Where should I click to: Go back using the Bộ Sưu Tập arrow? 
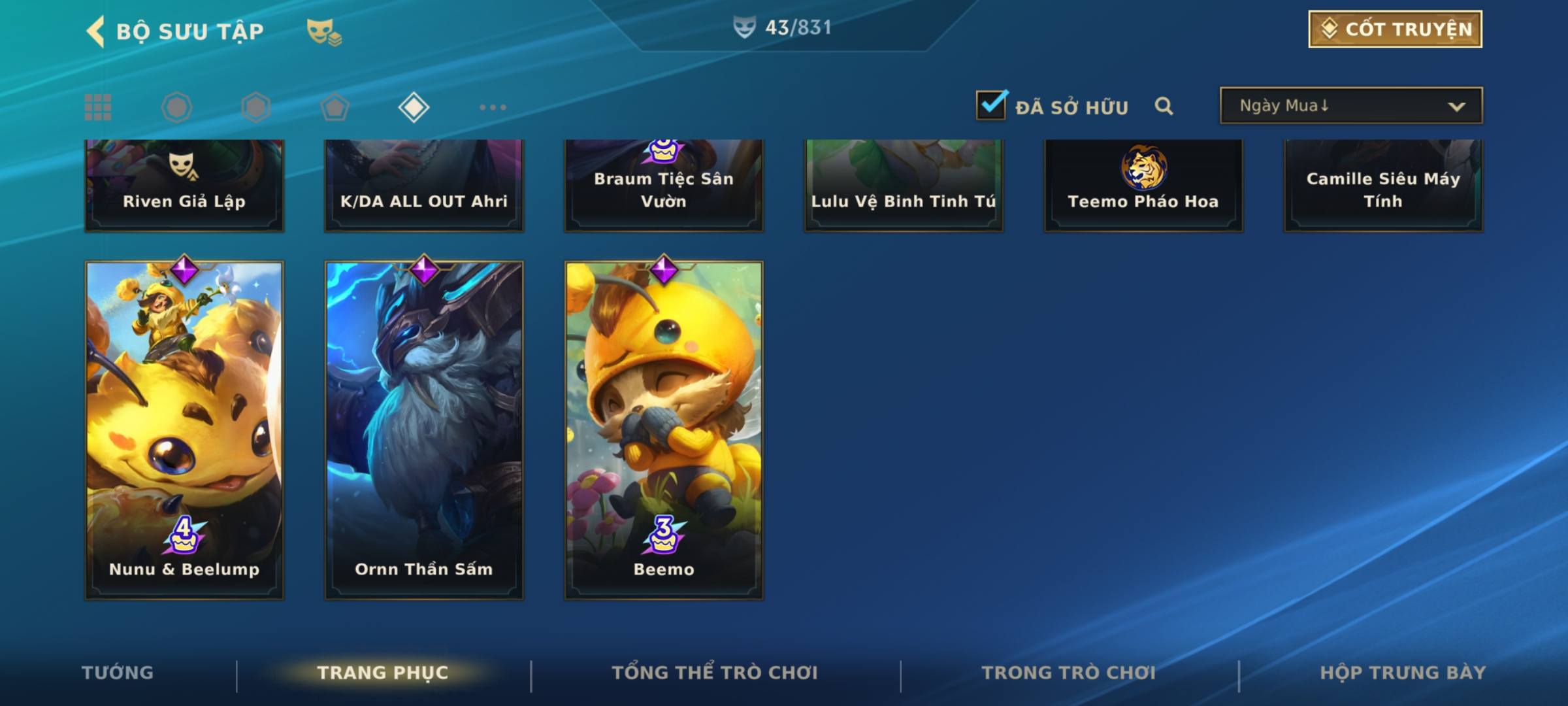click(x=95, y=31)
